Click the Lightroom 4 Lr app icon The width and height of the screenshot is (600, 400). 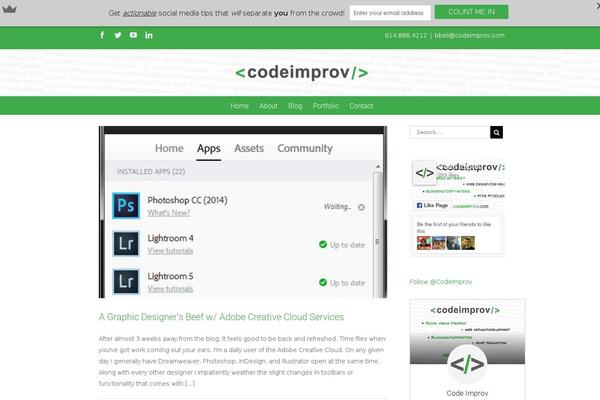[126, 243]
